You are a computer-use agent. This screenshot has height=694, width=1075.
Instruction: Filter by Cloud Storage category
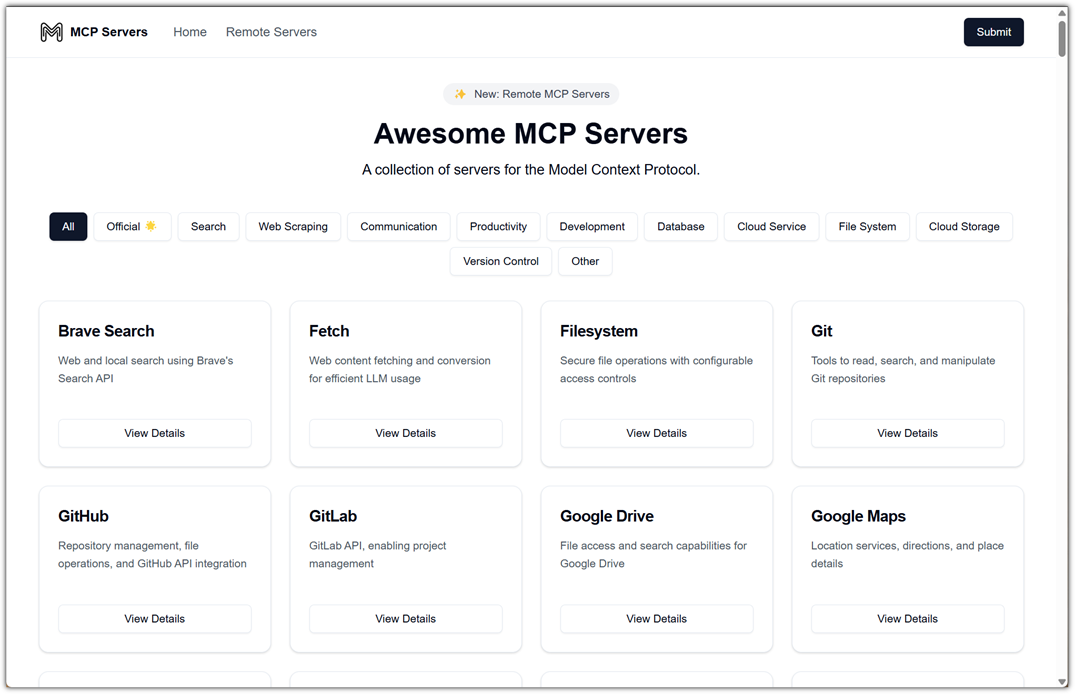click(x=964, y=226)
